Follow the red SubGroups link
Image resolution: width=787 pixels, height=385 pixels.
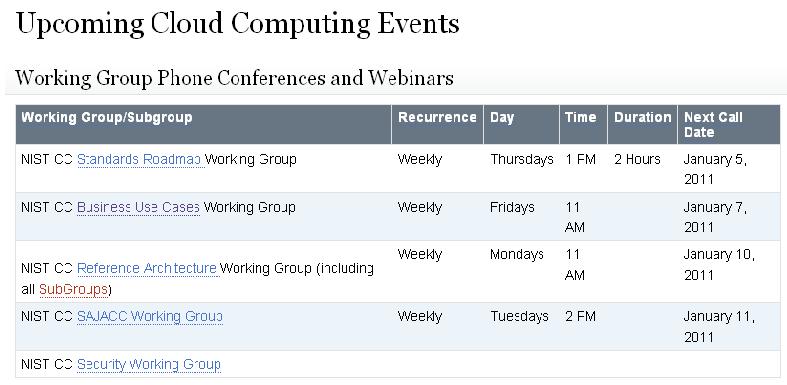click(73, 290)
